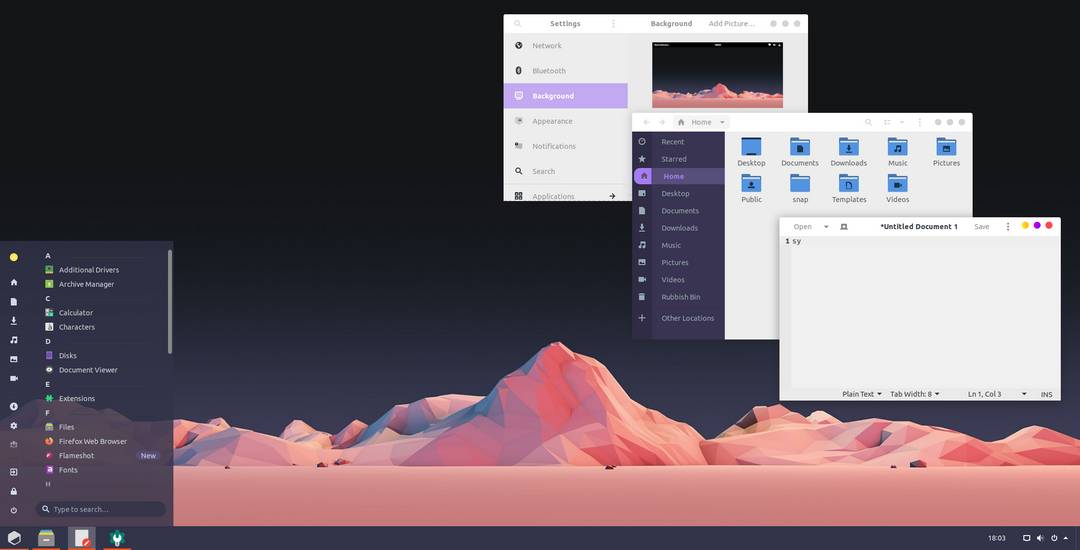
Task: Go forward in the Files window
Action: pyautogui.click(x=662, y=122)
